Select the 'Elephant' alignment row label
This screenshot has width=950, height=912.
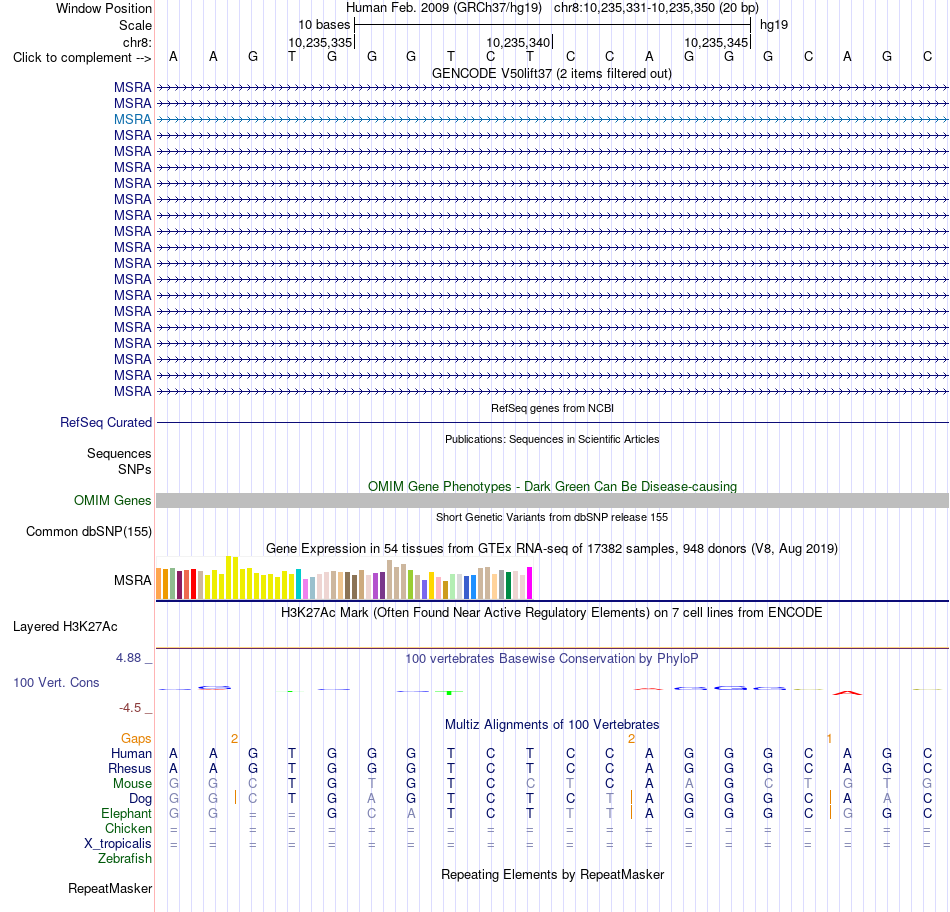126,813
